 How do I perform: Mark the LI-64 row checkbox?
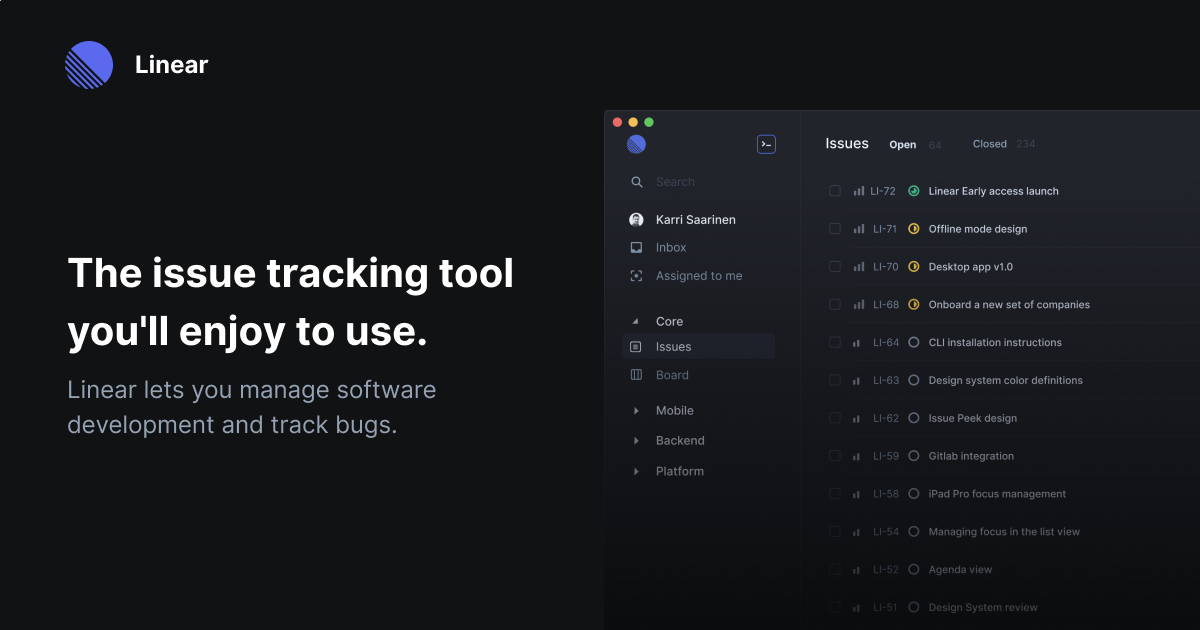pos(835,342)
